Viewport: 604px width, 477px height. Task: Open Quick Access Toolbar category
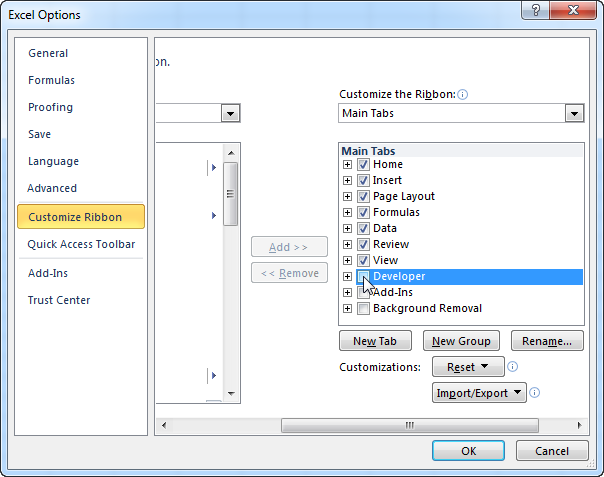tap(81, 244)
